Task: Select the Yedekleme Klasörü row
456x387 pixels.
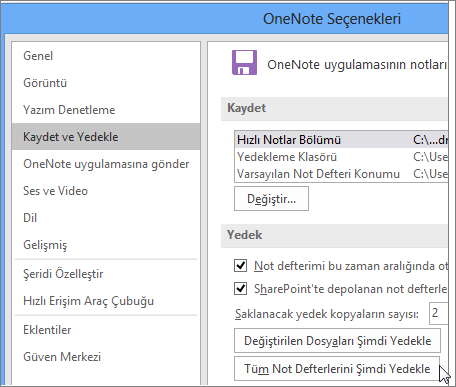Action: [x=341, y=157]
